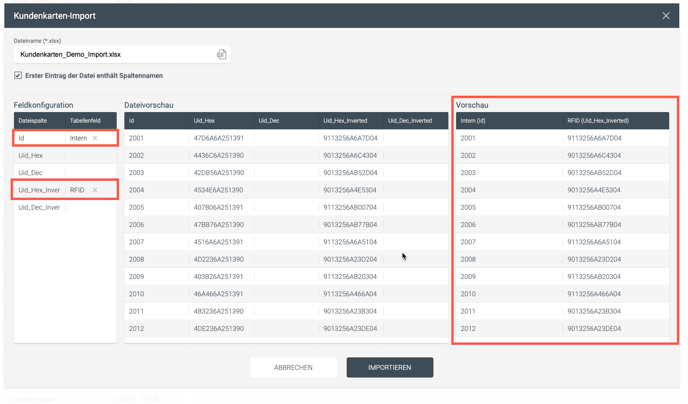Screen dimensions: 688x404
Task: Click Intern cell 2009 in Vorschau
Action: coord(468,277)
